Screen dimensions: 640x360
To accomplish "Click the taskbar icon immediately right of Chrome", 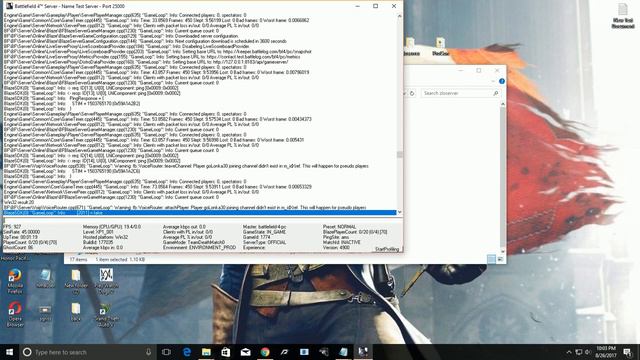I will point(284,352).
